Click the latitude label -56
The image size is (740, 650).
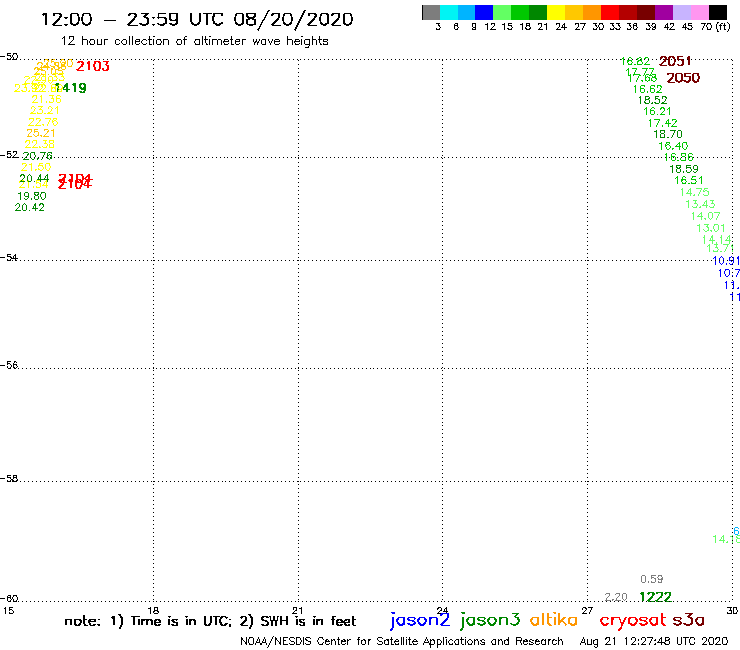(9, 365)
